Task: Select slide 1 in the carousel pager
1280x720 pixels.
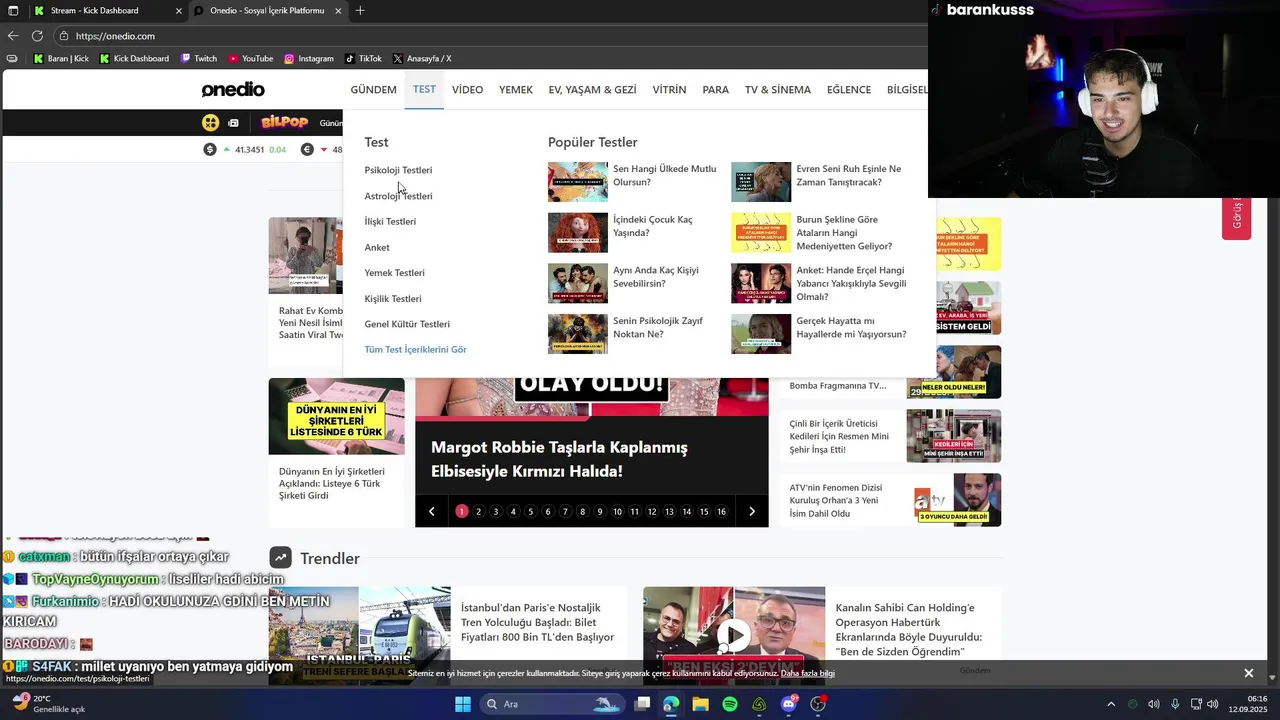Action: (462, 511)
